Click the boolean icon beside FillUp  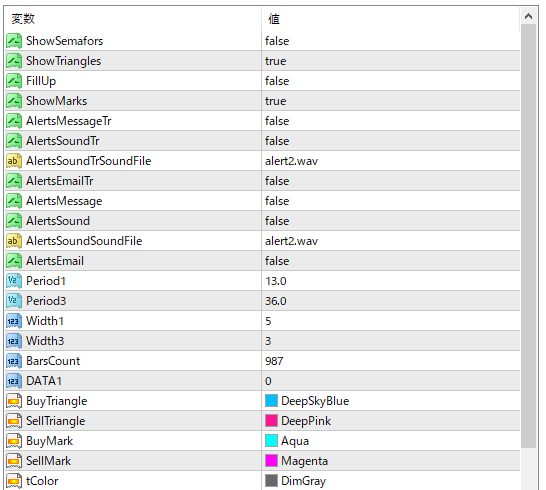point(14,81)
